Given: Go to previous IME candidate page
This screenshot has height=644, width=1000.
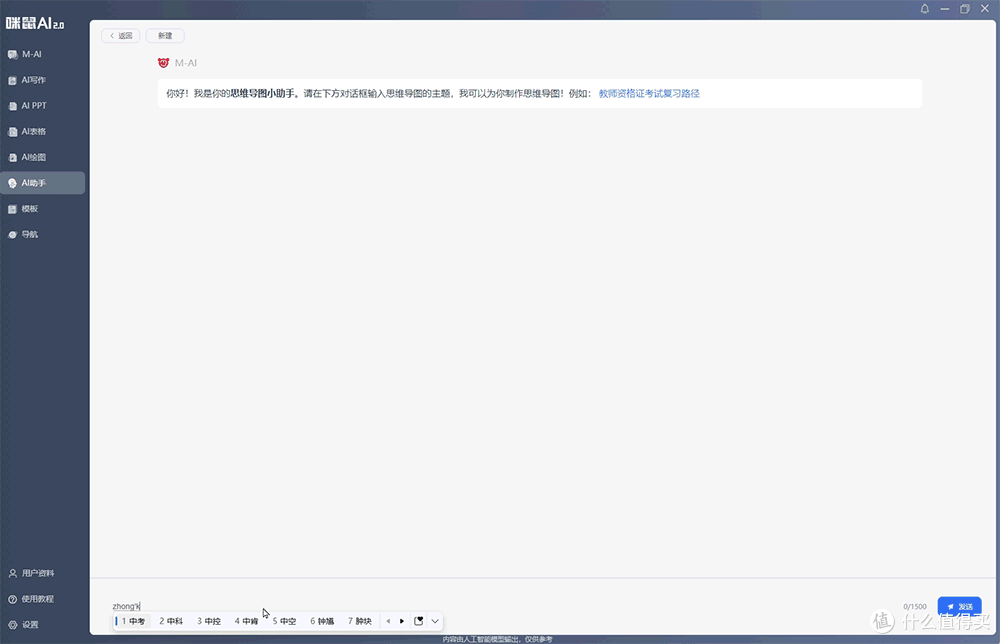Looking at the screenshot, I should (388, 621).
